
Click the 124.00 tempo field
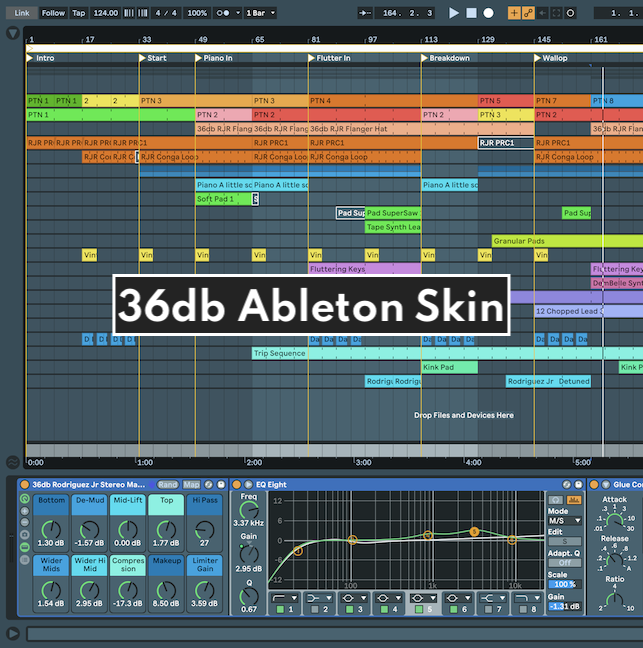[105, 13]
